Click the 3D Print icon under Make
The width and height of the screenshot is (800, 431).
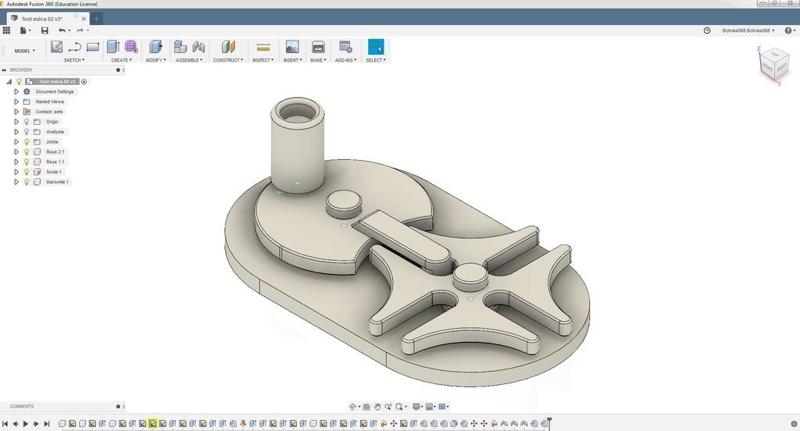(318, 47)
